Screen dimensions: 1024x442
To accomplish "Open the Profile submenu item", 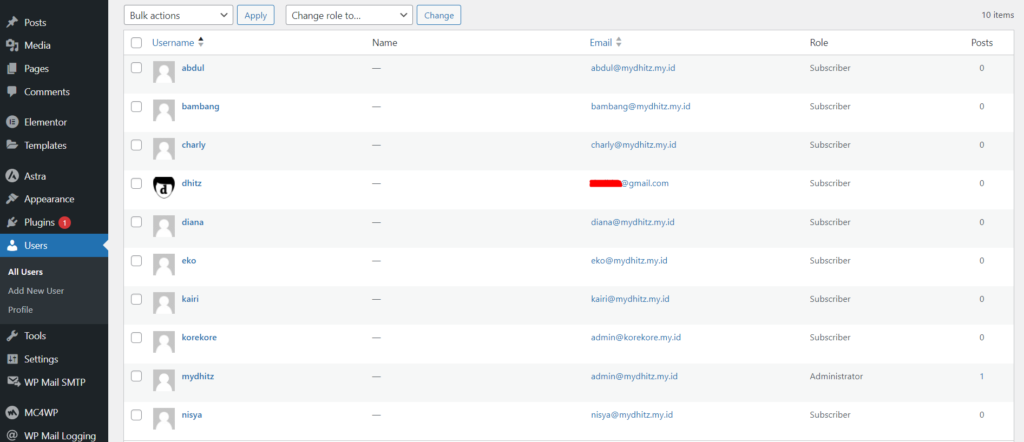I will tap(20, 309).
